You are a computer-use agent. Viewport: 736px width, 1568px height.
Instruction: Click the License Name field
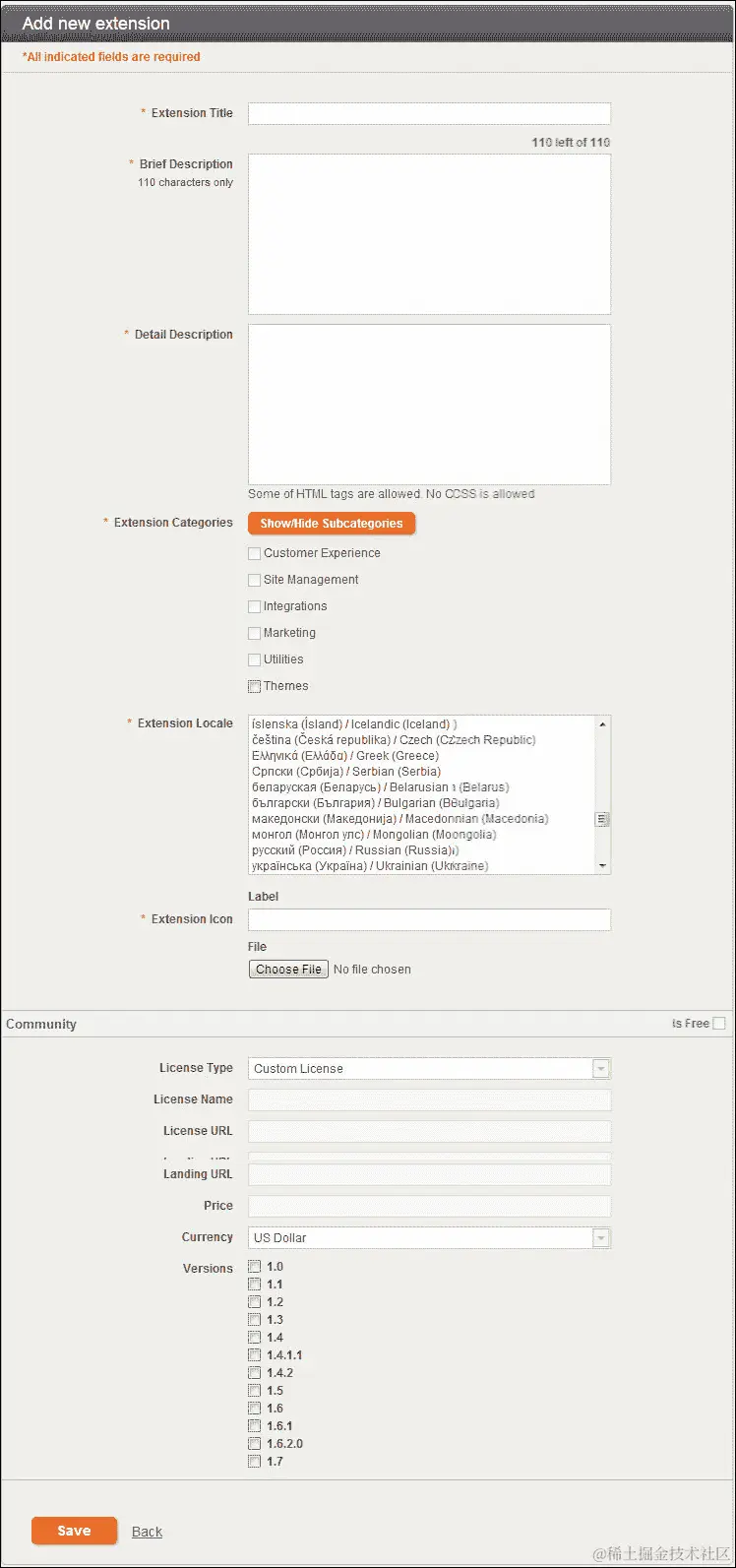429,1100
